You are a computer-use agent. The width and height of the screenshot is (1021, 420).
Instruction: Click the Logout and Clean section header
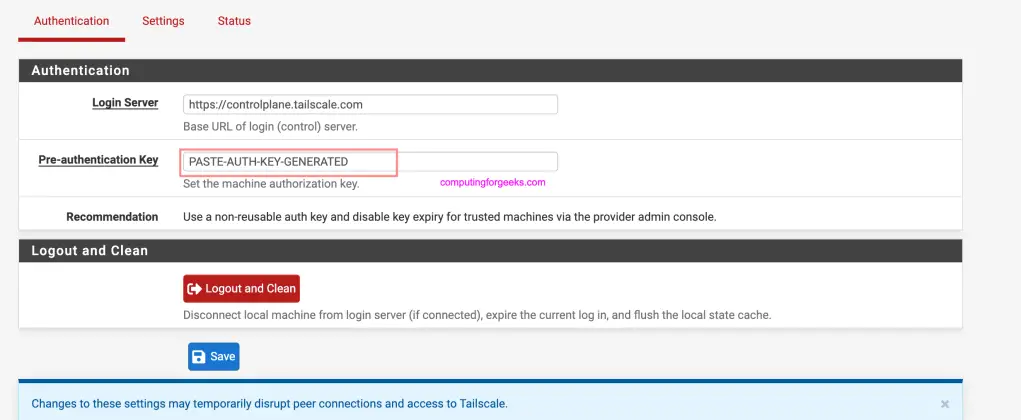click(x=490, y=251)
